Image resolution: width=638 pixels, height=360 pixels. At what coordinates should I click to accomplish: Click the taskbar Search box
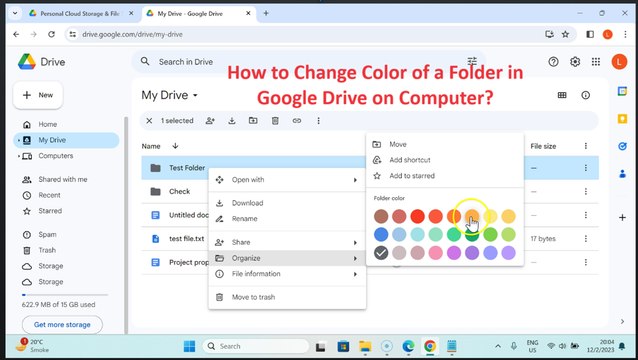tap(256, 346)
